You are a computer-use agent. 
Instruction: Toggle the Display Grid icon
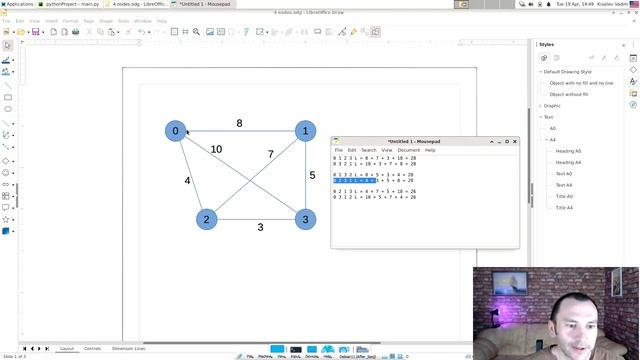[174, 32]
